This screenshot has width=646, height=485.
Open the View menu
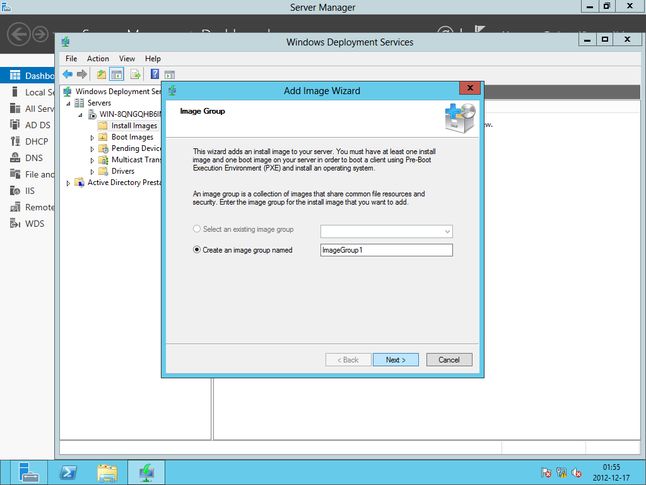(127, 59)
